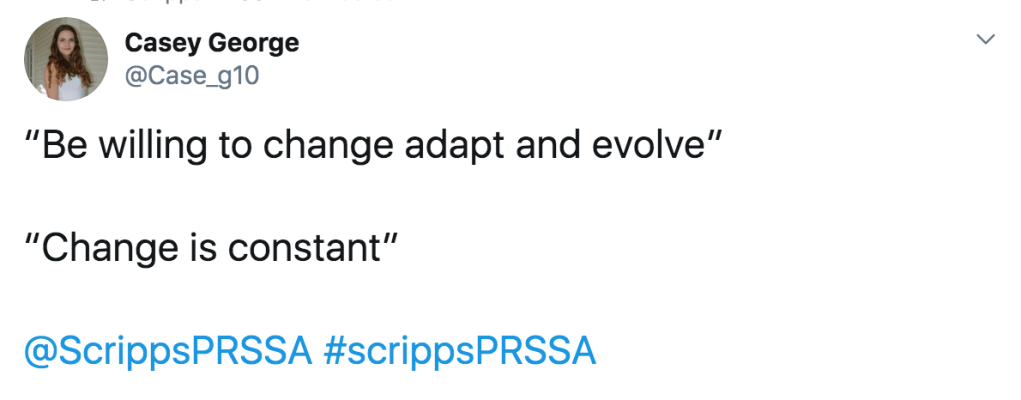Open the Casey George display name link
This screenshot has height=400, width=1021.
pos(211,44)
